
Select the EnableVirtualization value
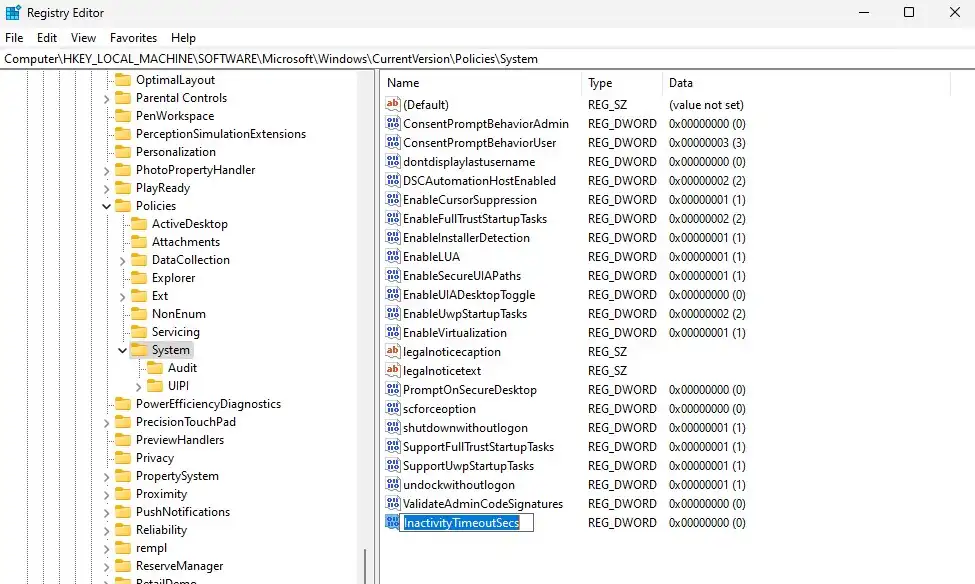click(x=455, y=333)
